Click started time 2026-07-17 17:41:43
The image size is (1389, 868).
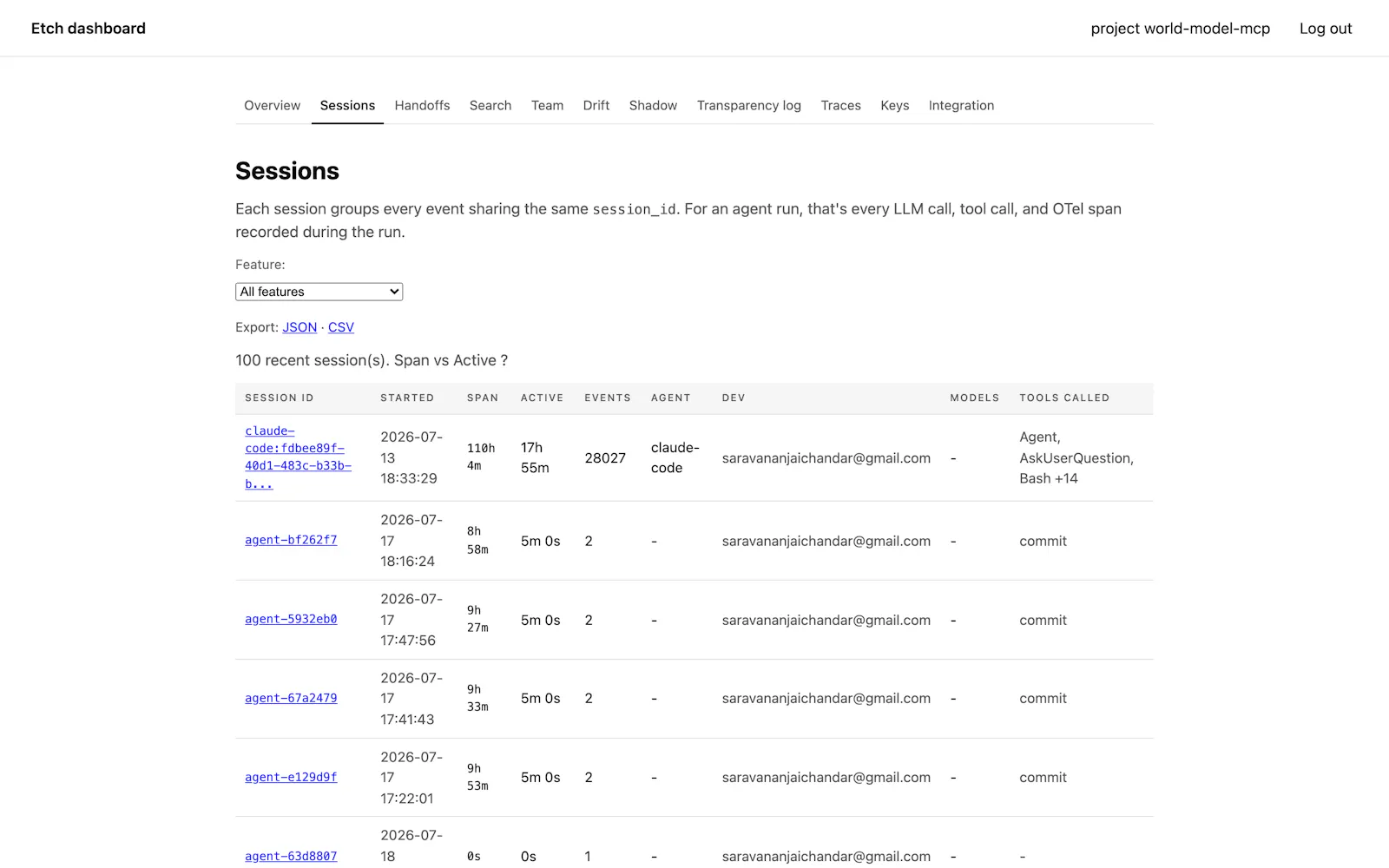411,698
